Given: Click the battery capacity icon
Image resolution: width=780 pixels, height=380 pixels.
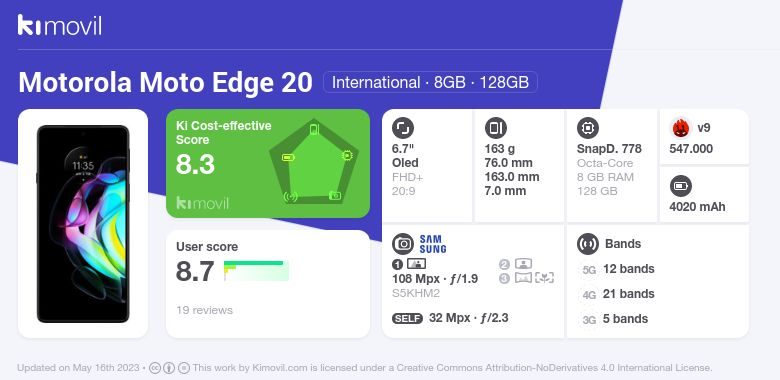Looking at the screenshot, I should [x=680, y=187].
